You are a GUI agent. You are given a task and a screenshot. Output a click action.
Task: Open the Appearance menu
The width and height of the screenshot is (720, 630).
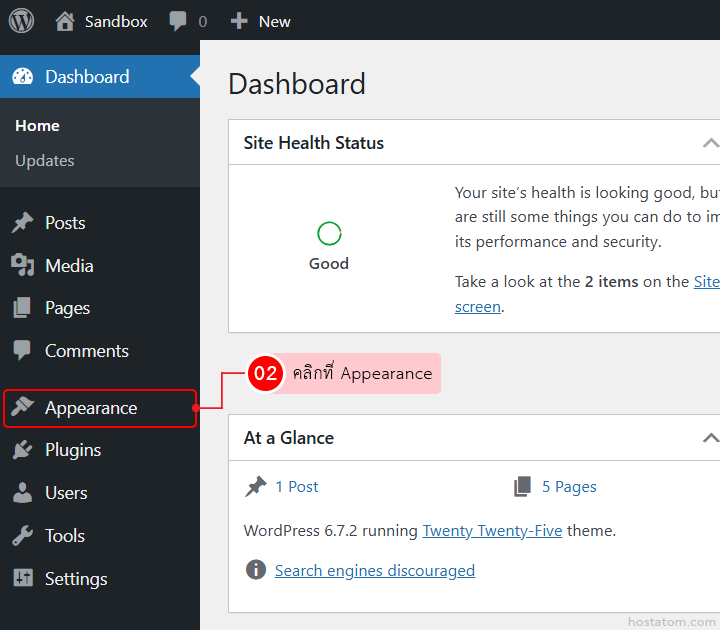click(91, 408)
